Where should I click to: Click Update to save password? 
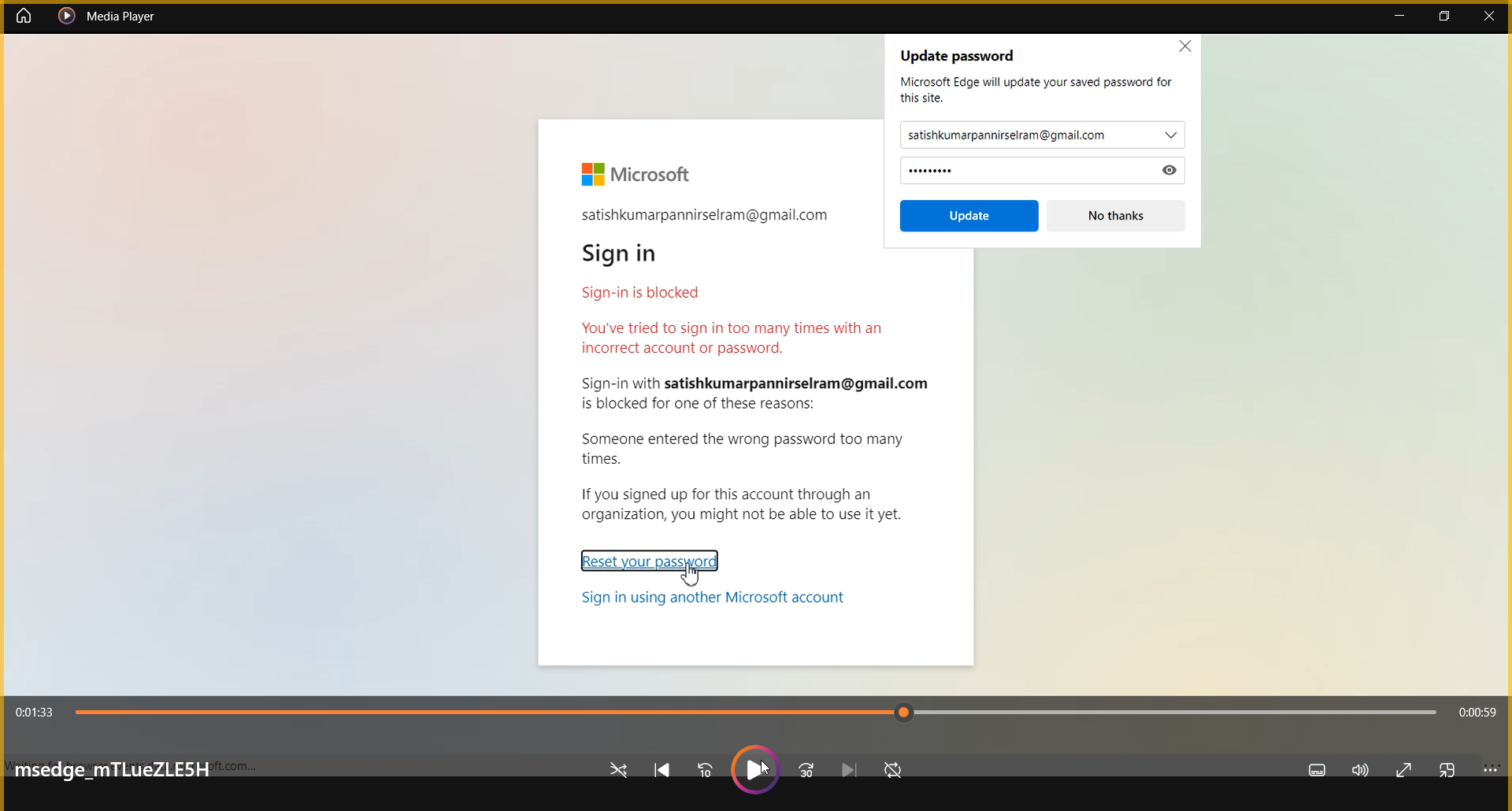(969, 216)
